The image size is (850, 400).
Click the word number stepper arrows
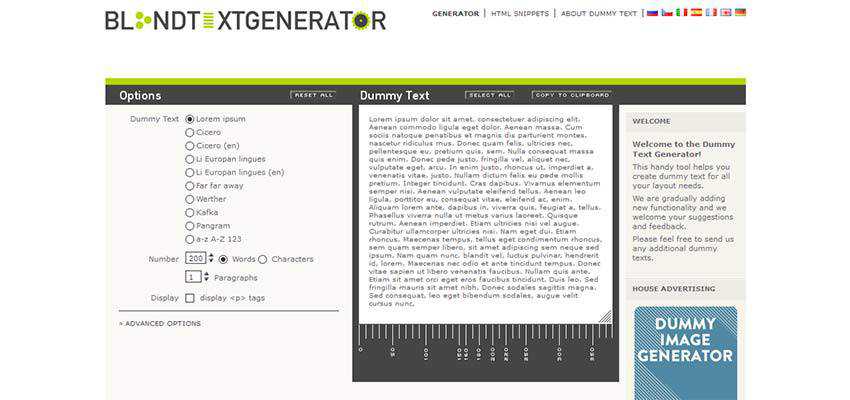coord(211,258)
